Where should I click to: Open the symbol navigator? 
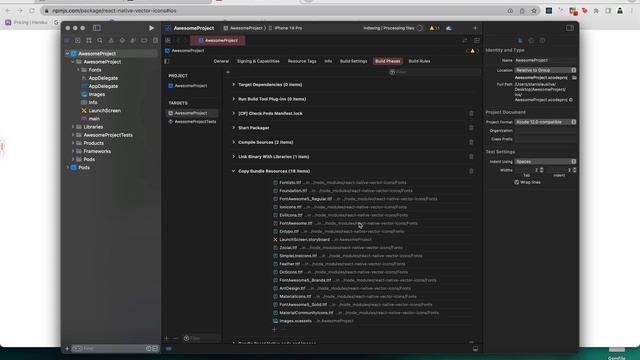point(89,40)
